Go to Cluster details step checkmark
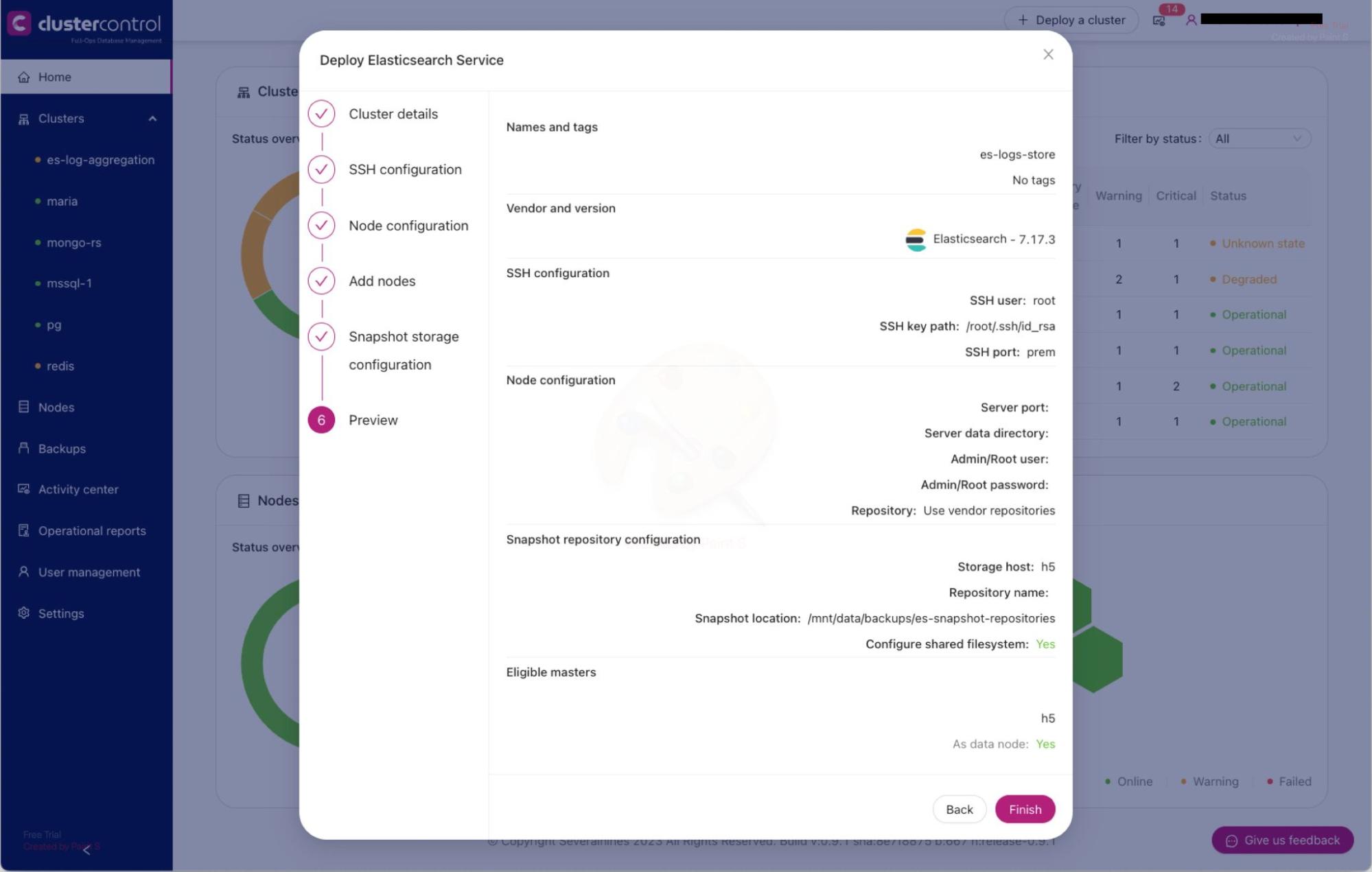Screen dimensions: 1372x872 pyautogui.click(x=321, y=114)
